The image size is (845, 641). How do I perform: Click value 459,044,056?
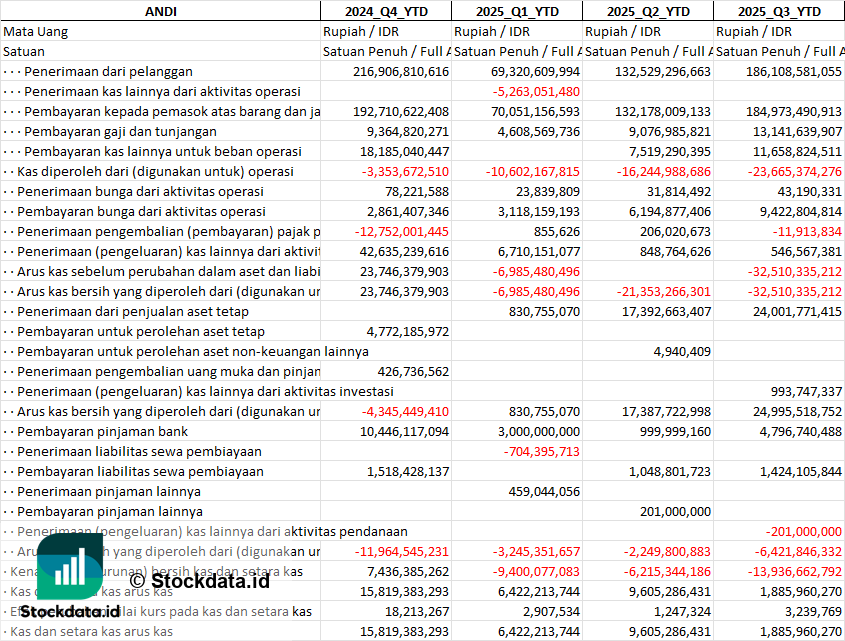(x=544, y=491)
